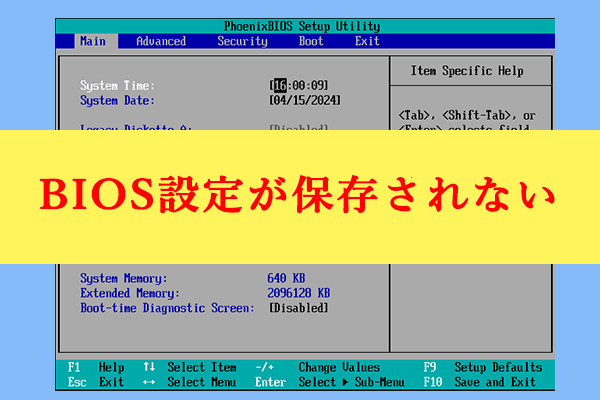The width and height of the screenshot is (600, 400).
Task: Select the Boot menu tab
Action: click(x=311, y=41)
